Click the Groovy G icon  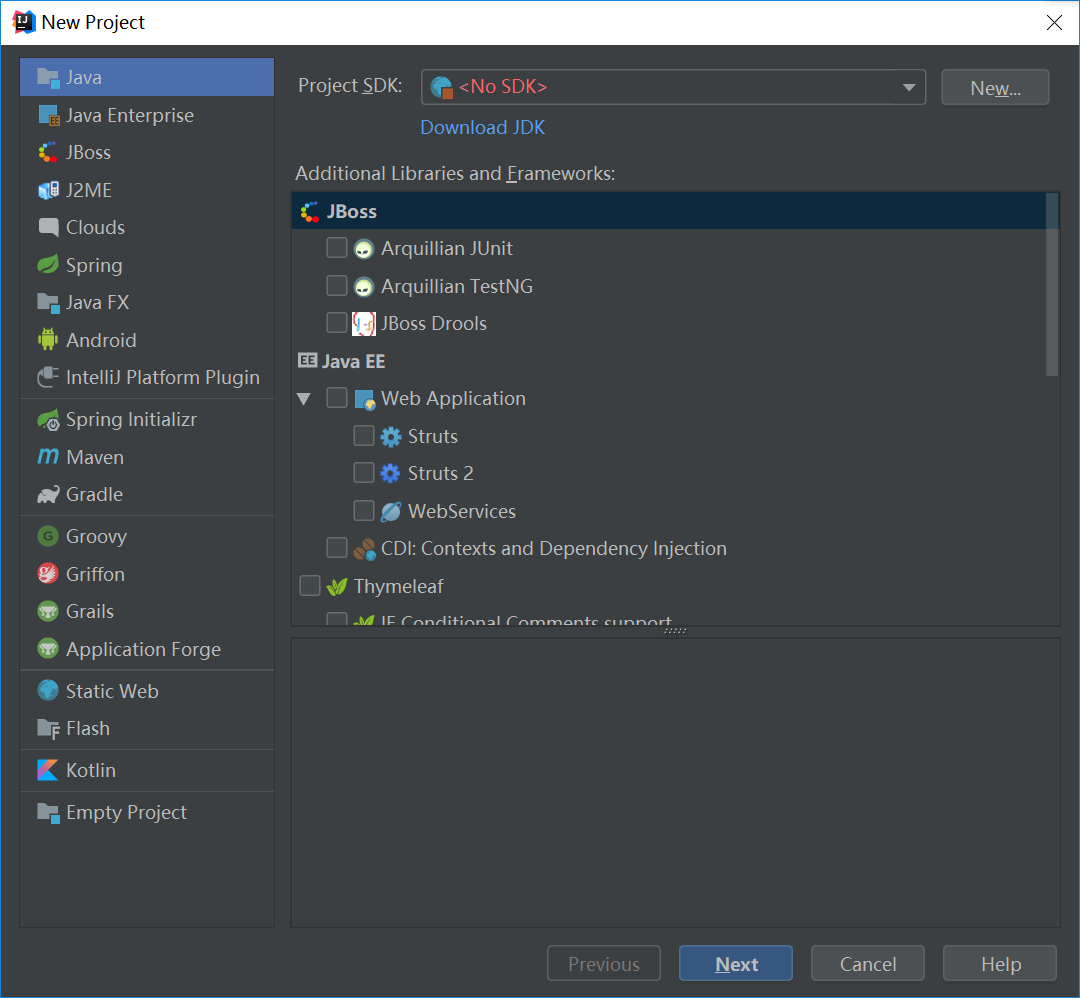[x=48, y=536]
